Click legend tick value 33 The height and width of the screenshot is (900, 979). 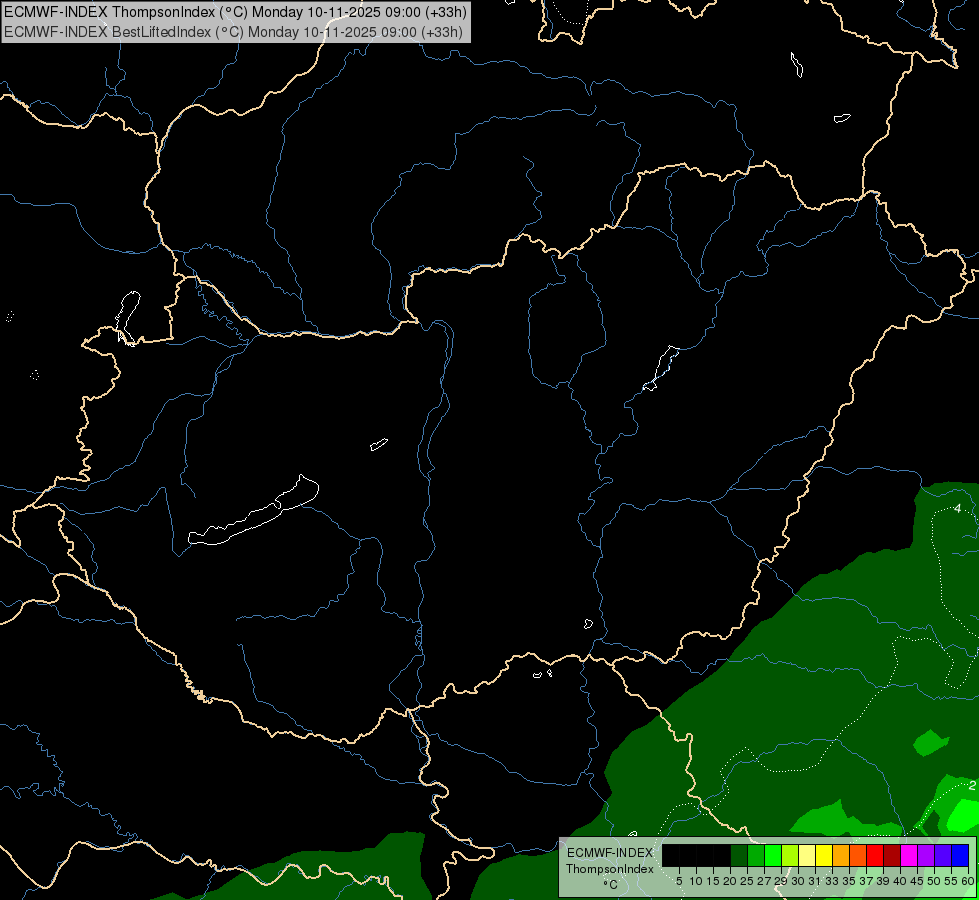(832, 881)
